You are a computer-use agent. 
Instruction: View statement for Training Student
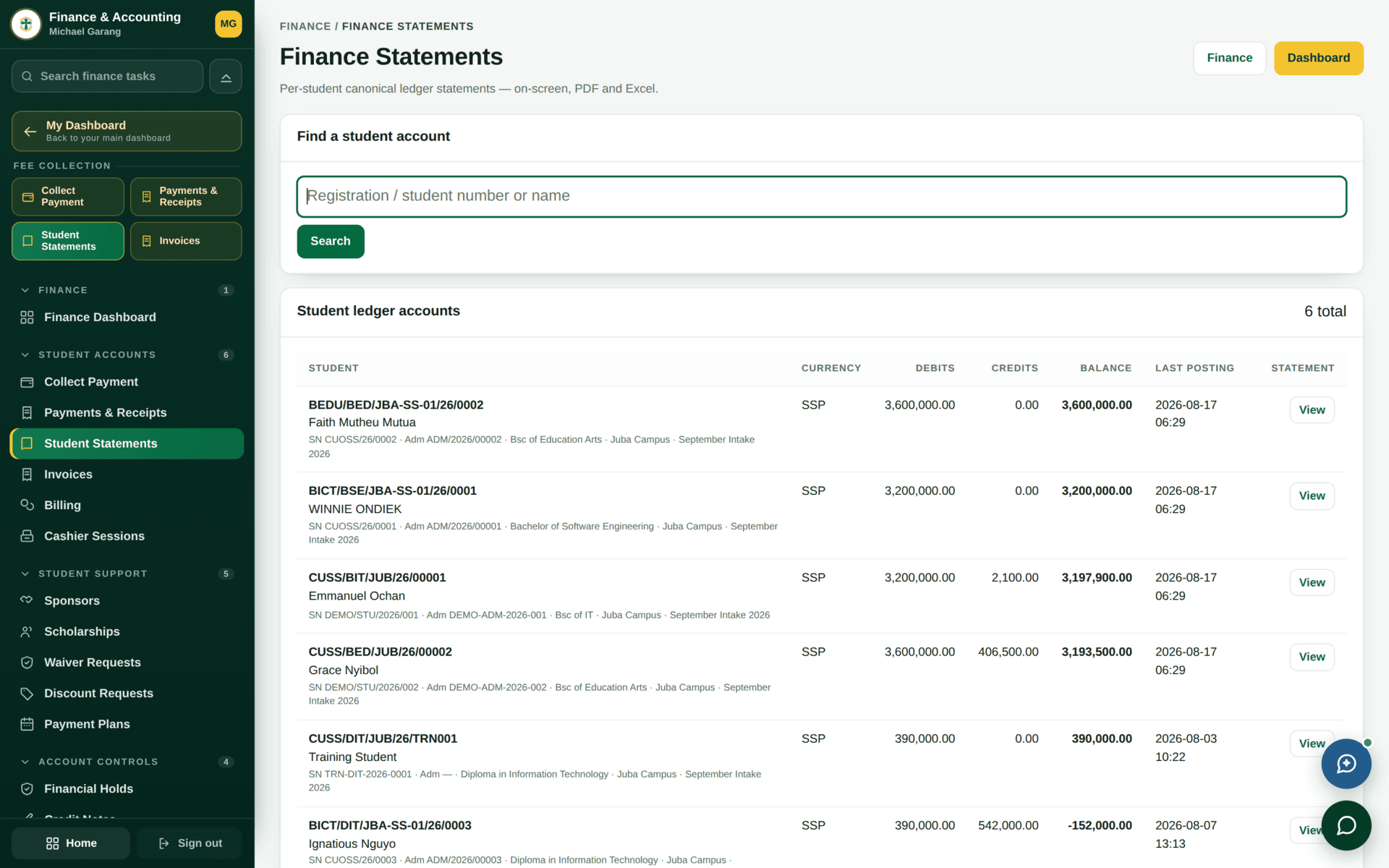(1308, 744)
